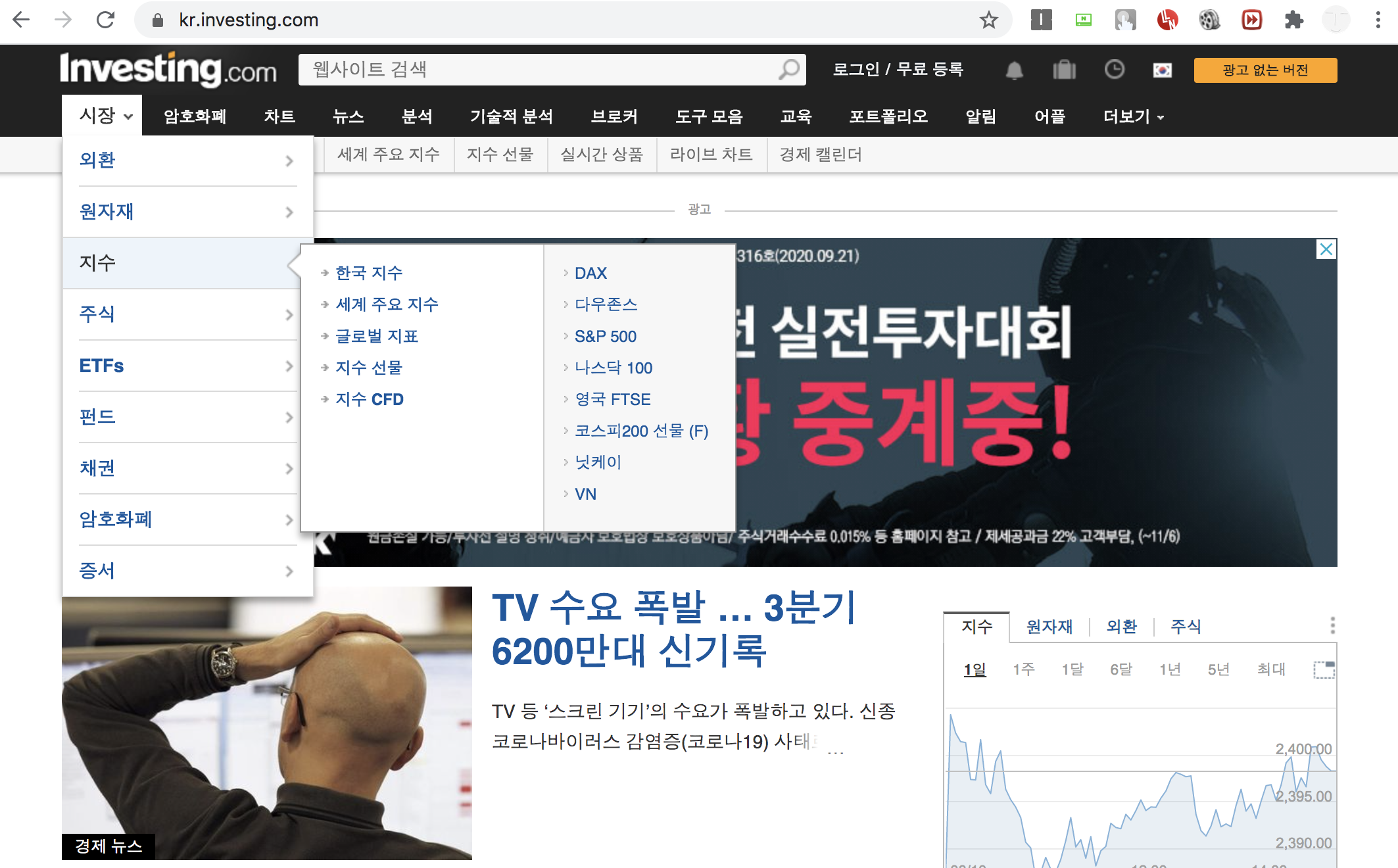This screenshot has height=868, width=1398.
Task: Open the portfolio briefcase icon
Action: [x=1064, y=70]
